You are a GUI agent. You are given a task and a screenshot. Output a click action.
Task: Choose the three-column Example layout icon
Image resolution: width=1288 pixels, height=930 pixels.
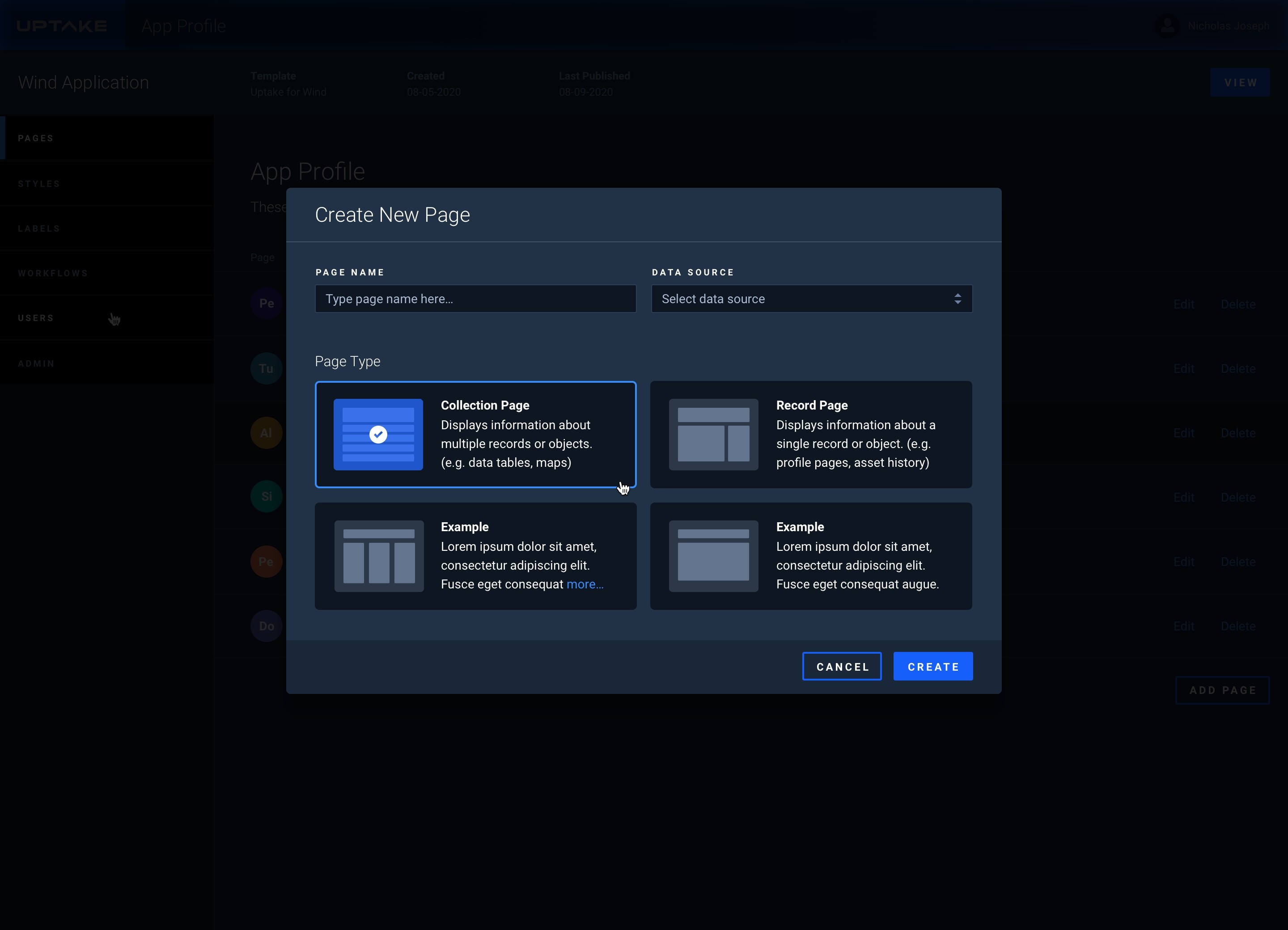coord(379,556)
